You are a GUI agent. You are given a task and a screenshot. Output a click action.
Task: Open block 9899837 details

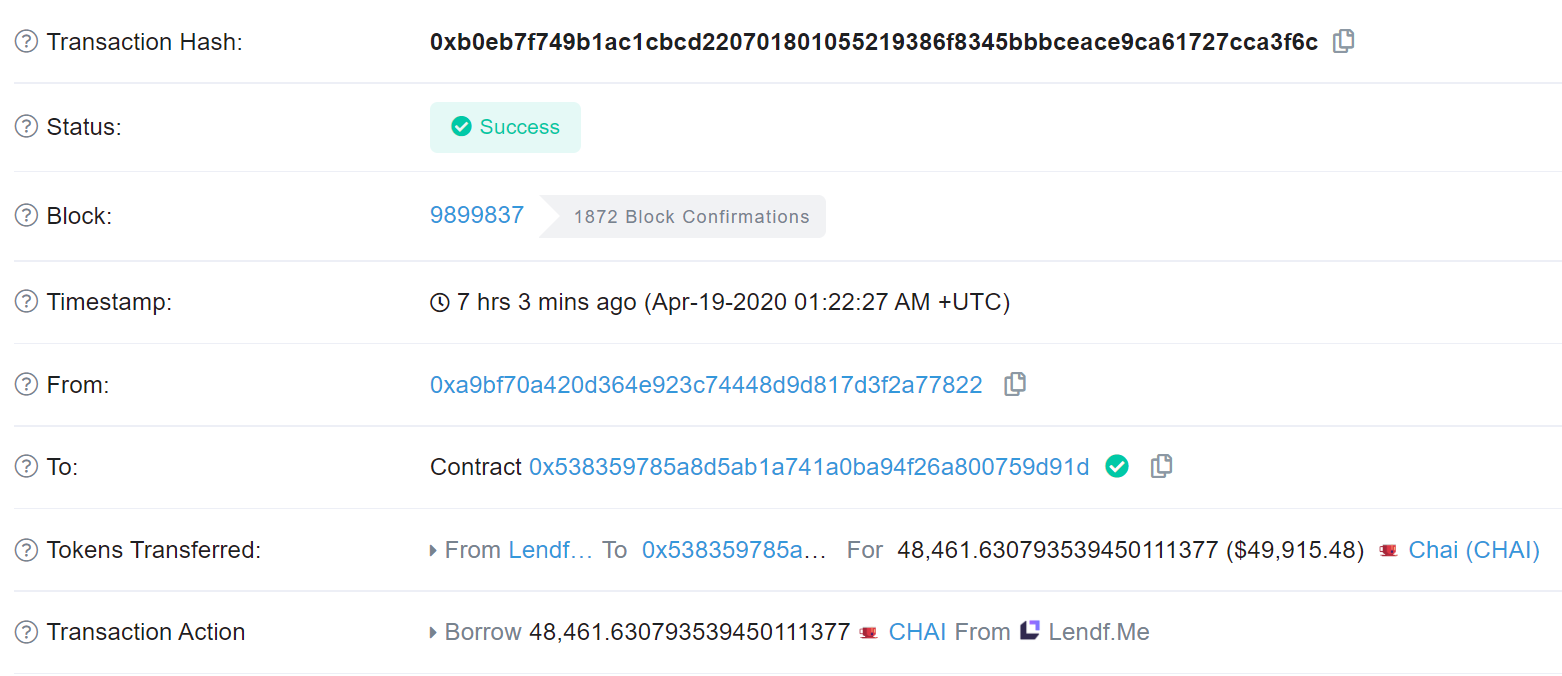pyautogui.click(x=477, y=215)
